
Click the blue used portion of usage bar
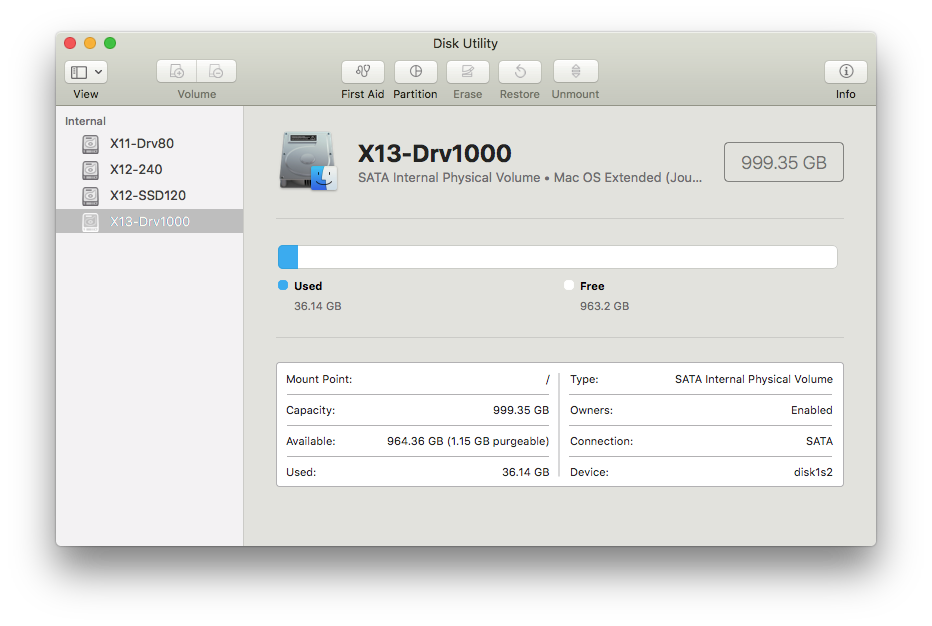[288, 257]
